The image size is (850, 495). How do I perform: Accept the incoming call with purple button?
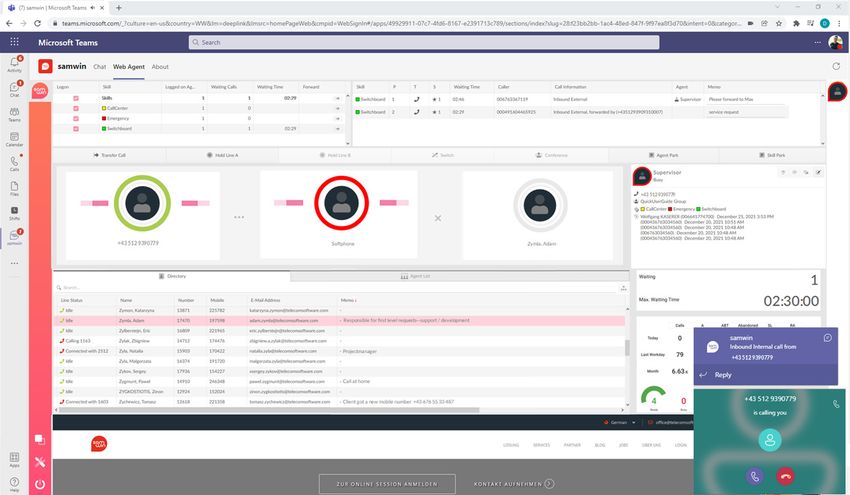(x=753, y=477)
